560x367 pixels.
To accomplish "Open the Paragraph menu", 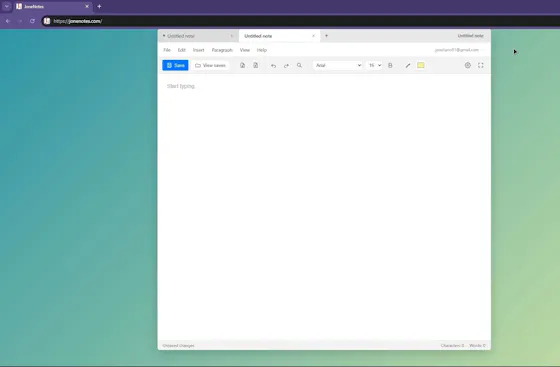I will (222, 50).
